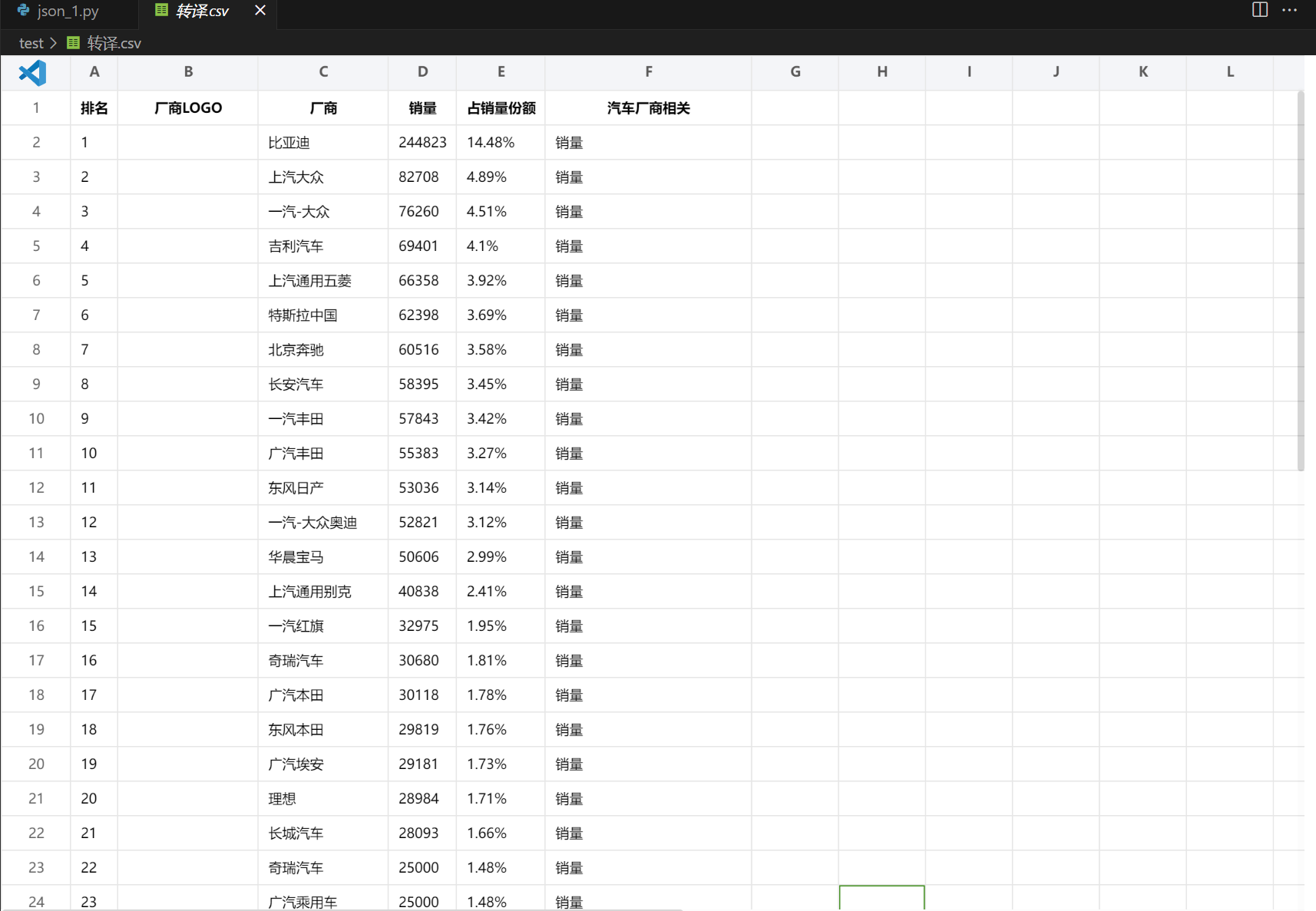Click the CSV file icon in breadcrumb
This screenshot has height=911, width=1316.
coord(73,43)
